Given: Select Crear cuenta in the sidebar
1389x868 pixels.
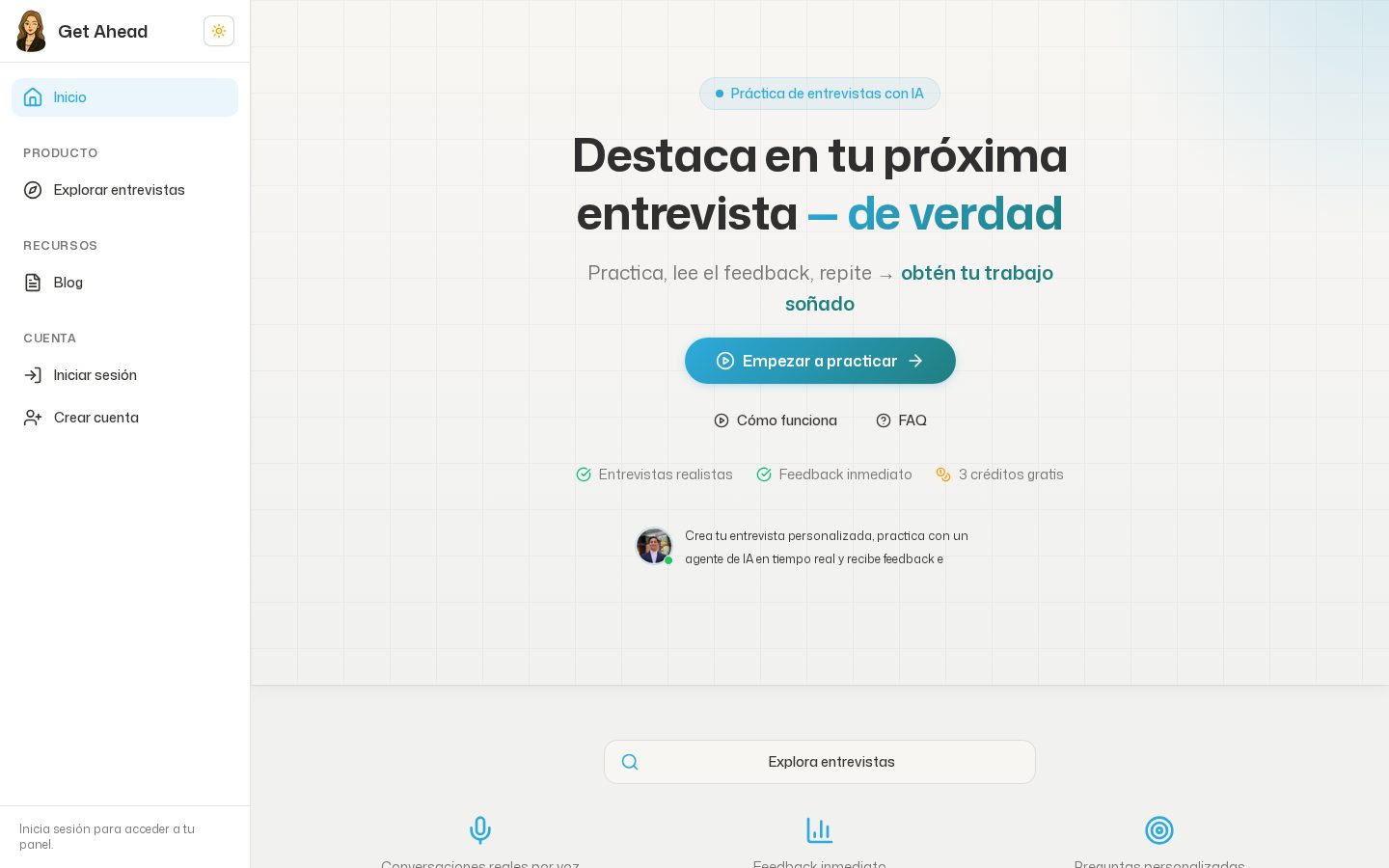Looking at the screenshot, I should click(x=124, y=418).
